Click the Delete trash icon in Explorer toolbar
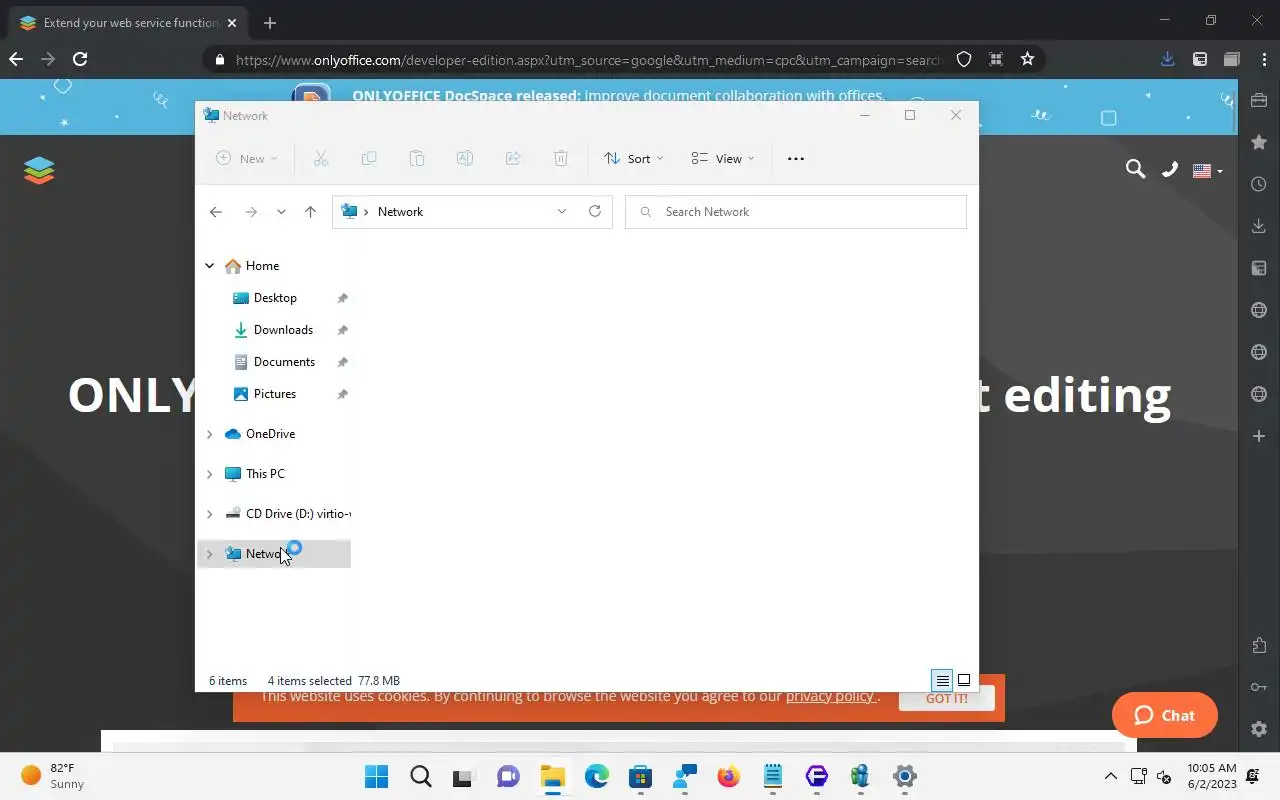This screenshot has width=1280, height=800. pyautogui.click(x=561, y=158)
